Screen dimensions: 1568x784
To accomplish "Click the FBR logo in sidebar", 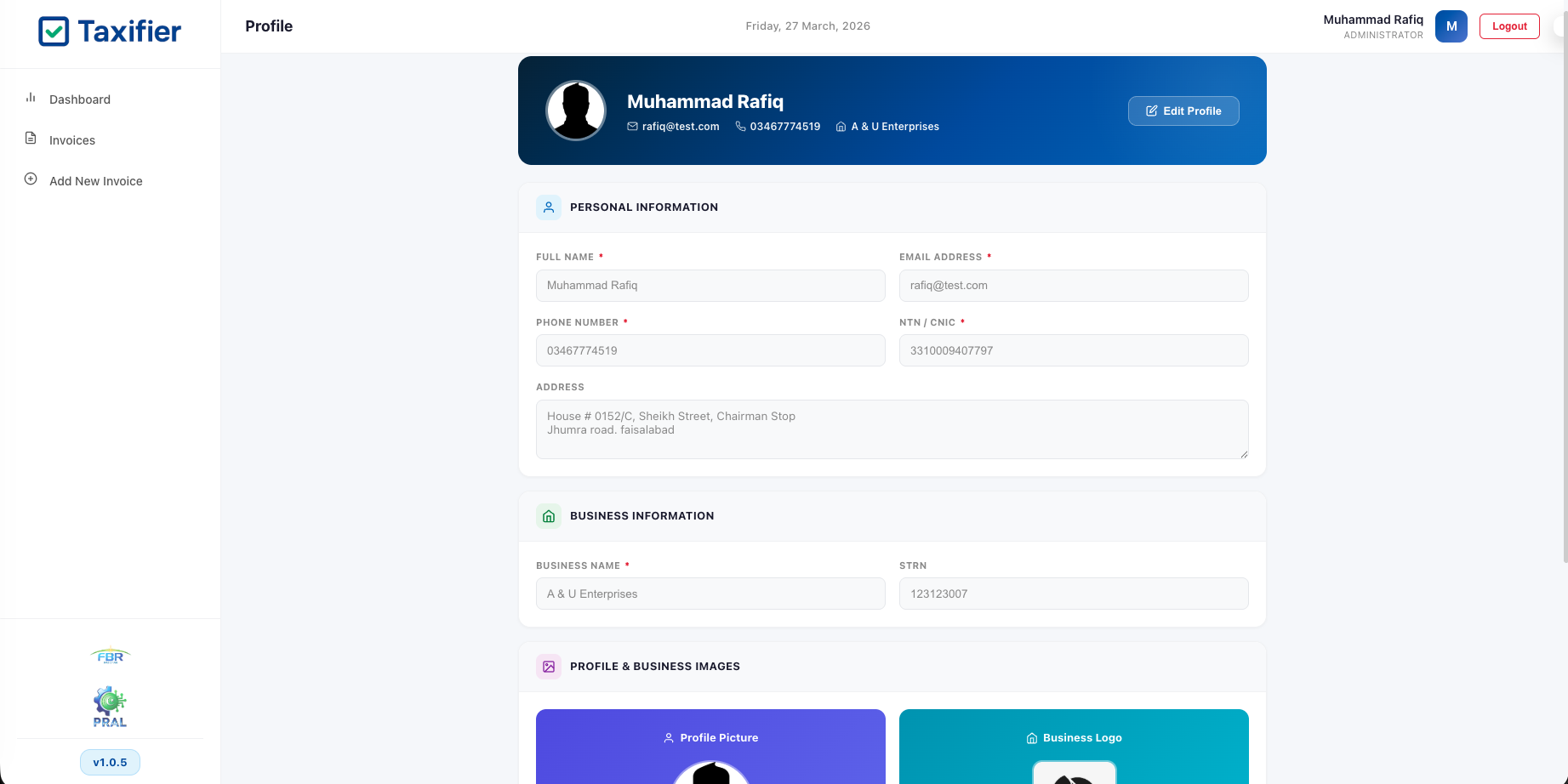I will [110, 656].
